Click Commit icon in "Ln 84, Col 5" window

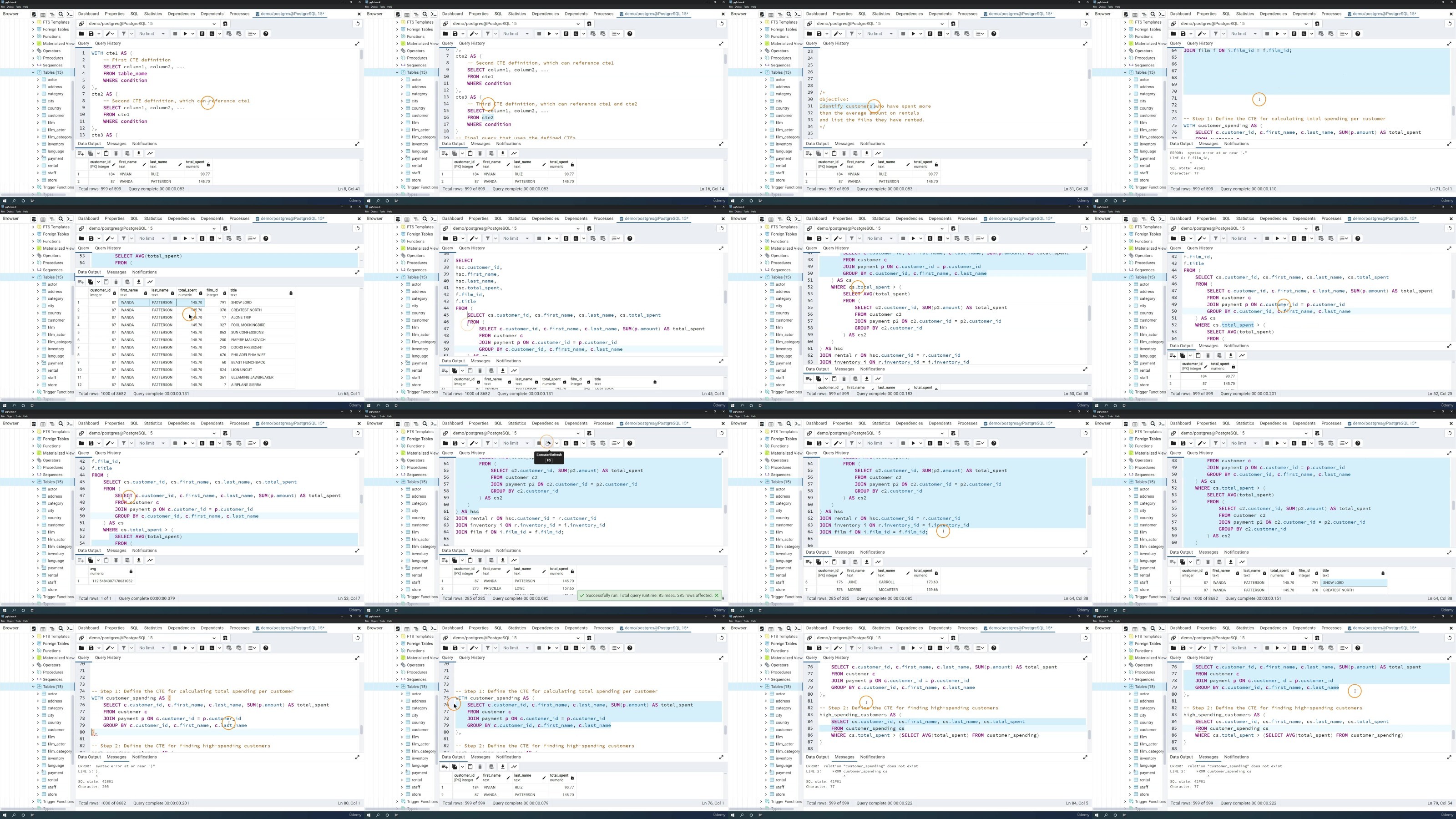(930, 648)
